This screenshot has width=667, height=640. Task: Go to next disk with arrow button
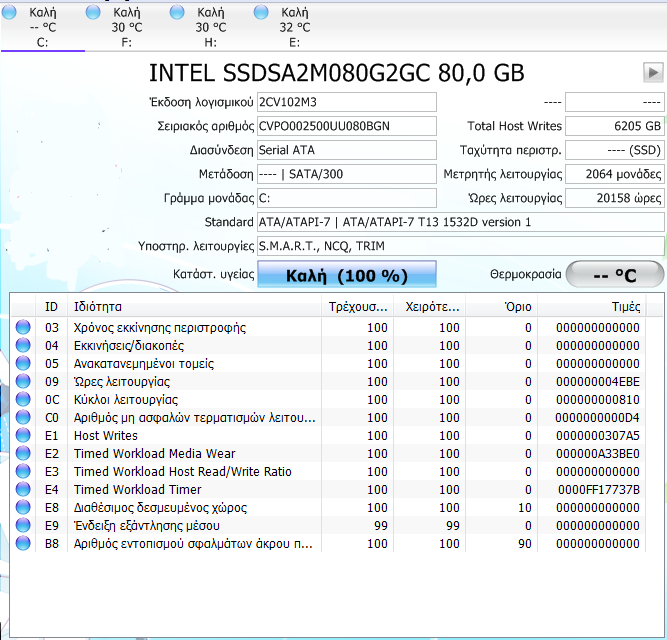(x=653, y=72)
